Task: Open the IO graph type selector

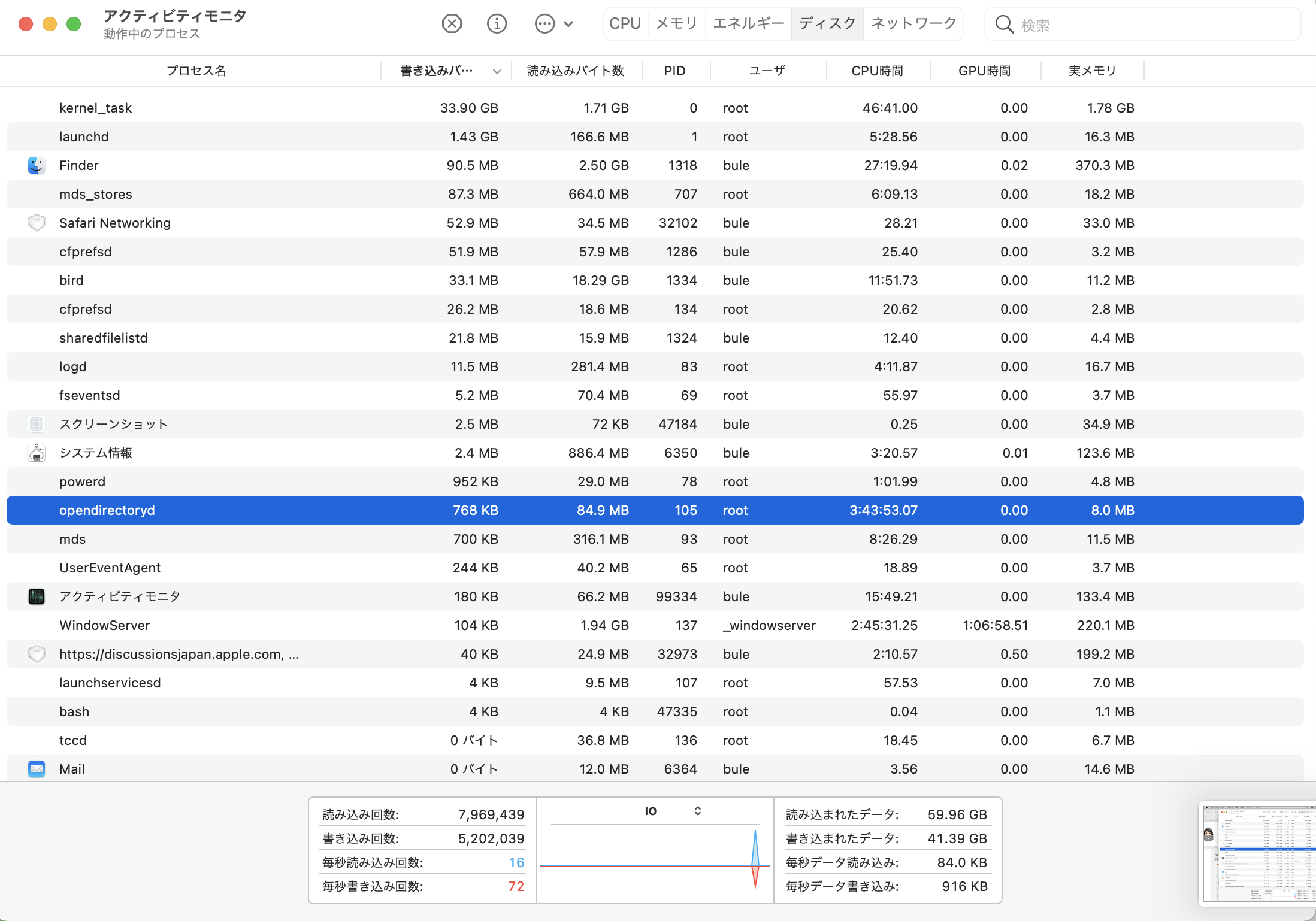Action: (697, 811)
